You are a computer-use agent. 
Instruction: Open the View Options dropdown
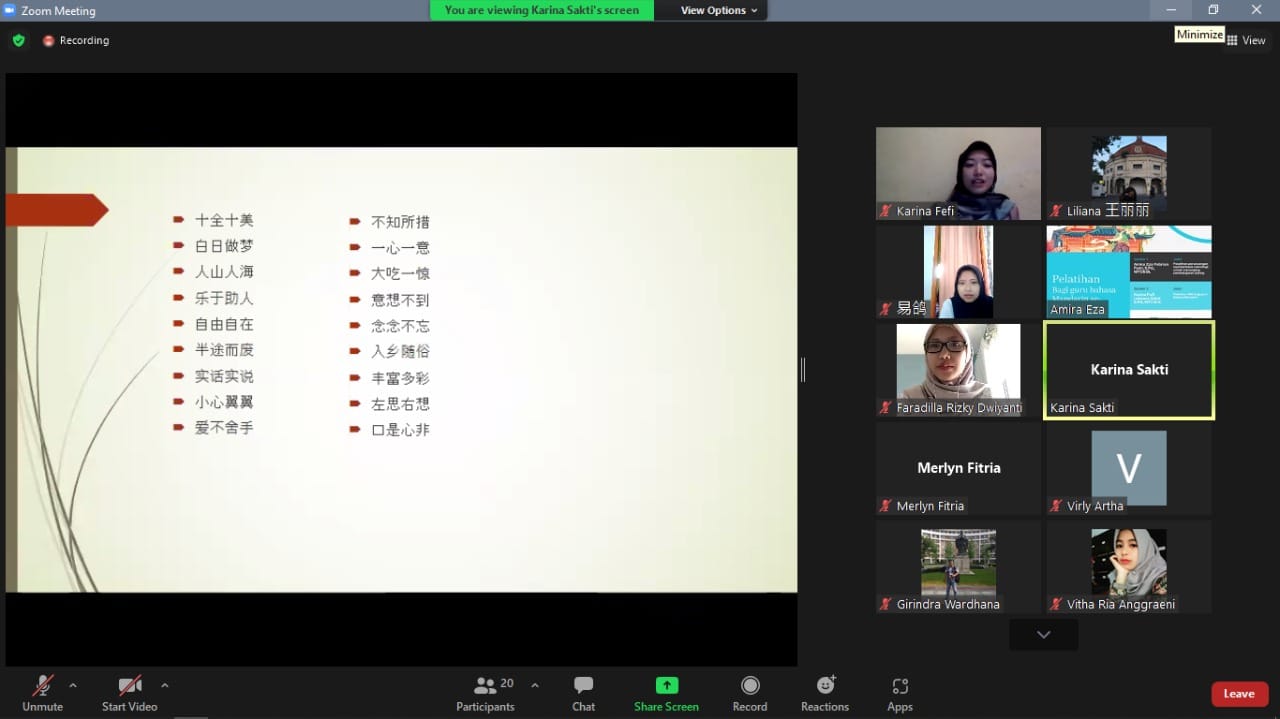coord(719,10)
